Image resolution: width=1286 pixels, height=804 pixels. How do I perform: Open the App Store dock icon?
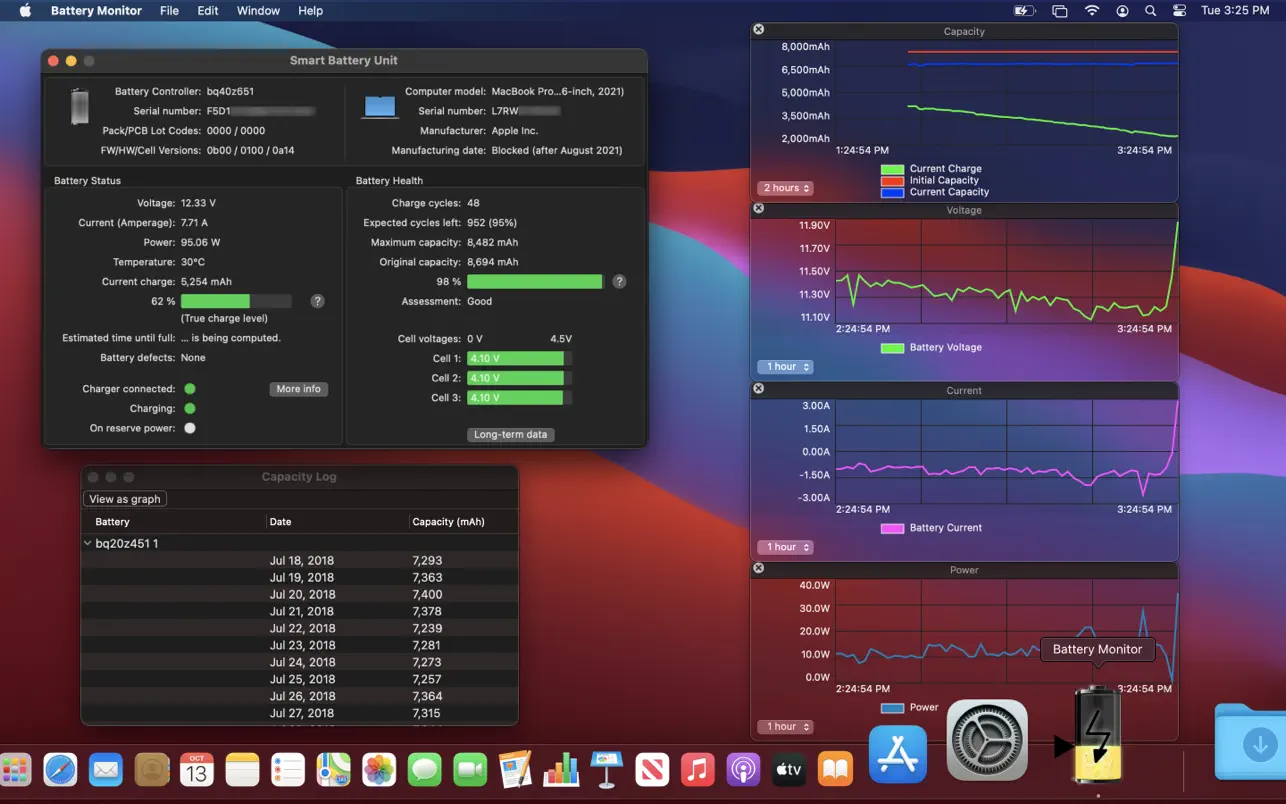point(897,753)
